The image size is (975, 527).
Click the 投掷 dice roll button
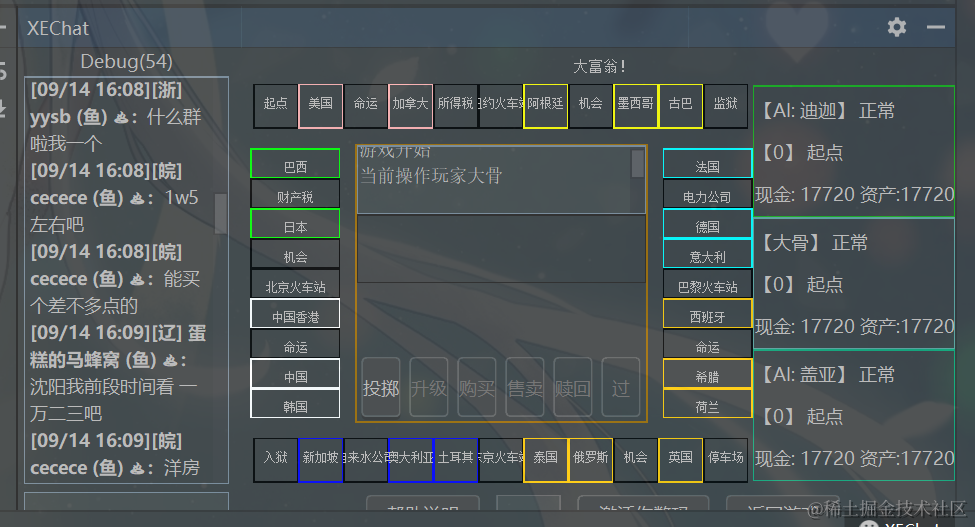tap(381, 388)
